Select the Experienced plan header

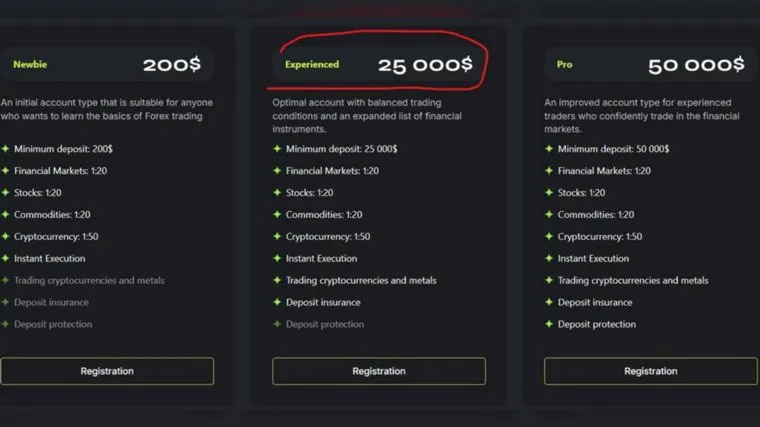(312, 65)
